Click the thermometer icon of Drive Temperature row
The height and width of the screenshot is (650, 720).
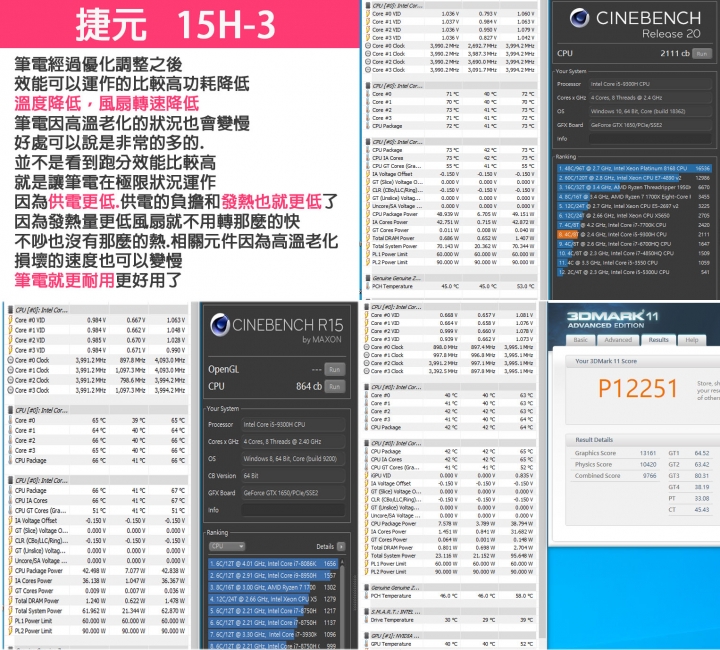coord(367,620)
